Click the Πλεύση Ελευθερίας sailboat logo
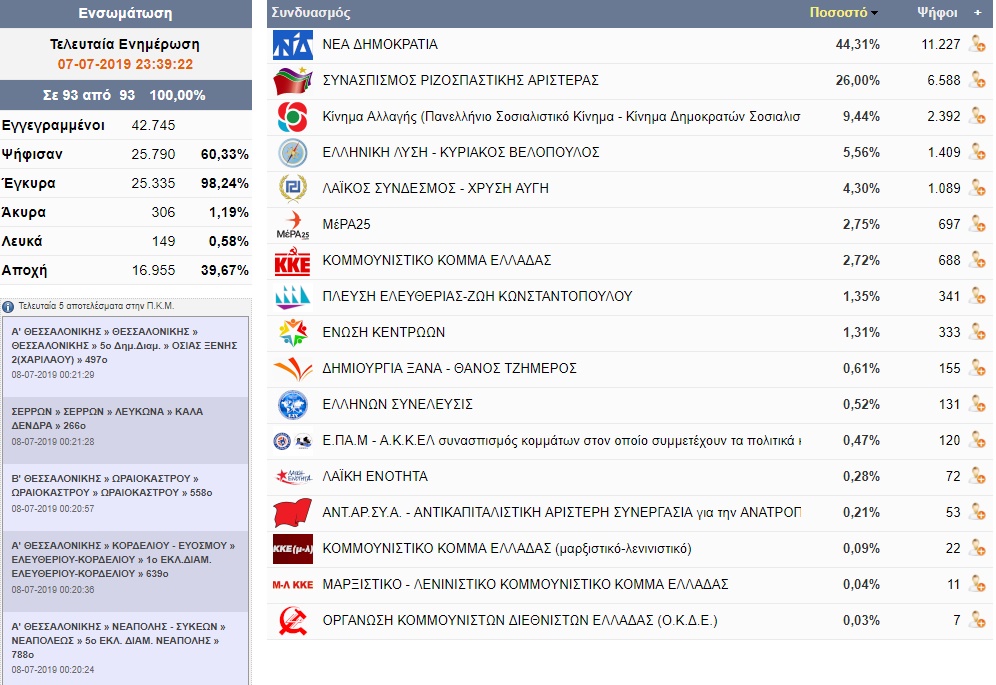The width and height of the screenshot is (996, 685). [293, 297]
